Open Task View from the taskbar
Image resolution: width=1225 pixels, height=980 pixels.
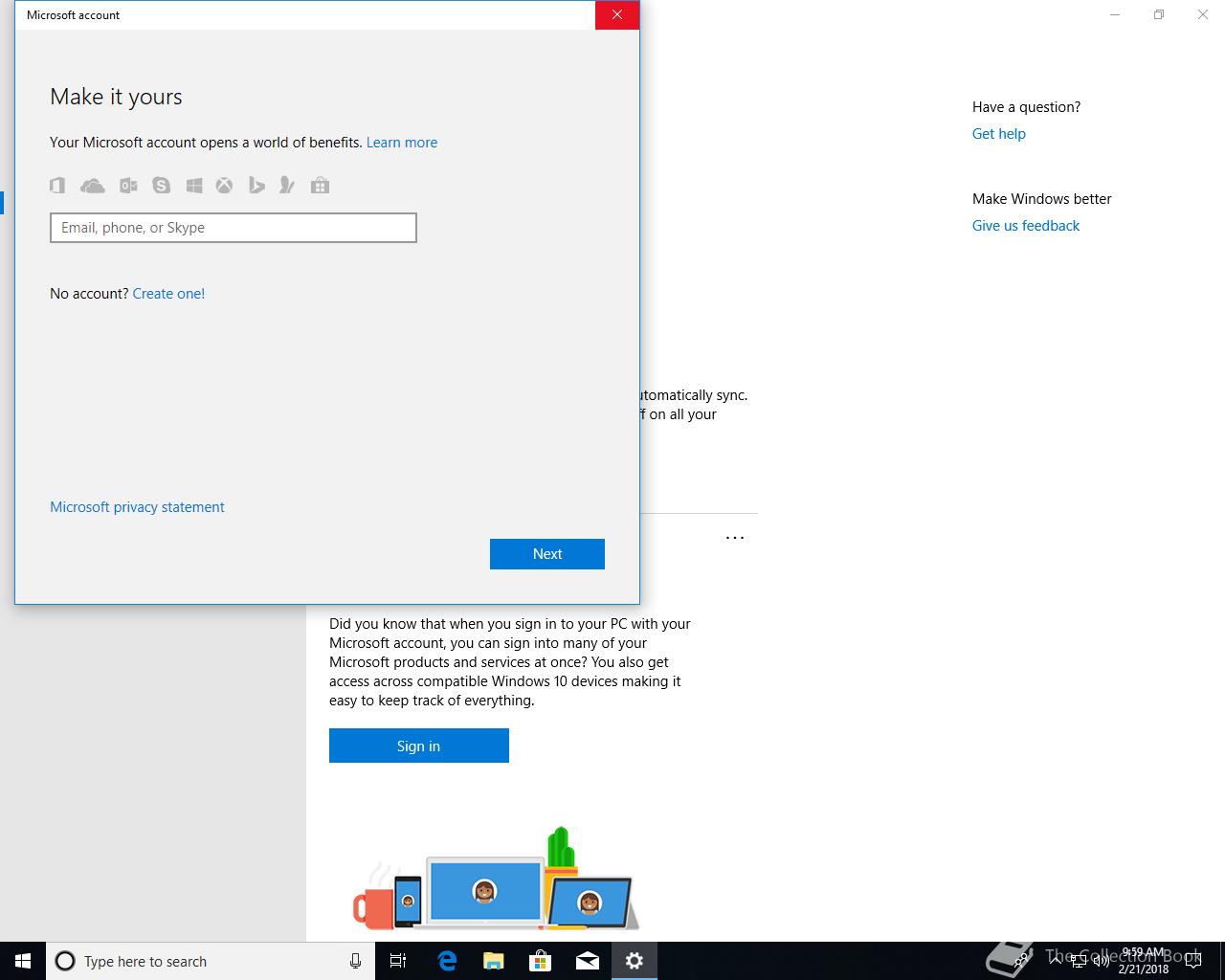[x=398, y=961]
